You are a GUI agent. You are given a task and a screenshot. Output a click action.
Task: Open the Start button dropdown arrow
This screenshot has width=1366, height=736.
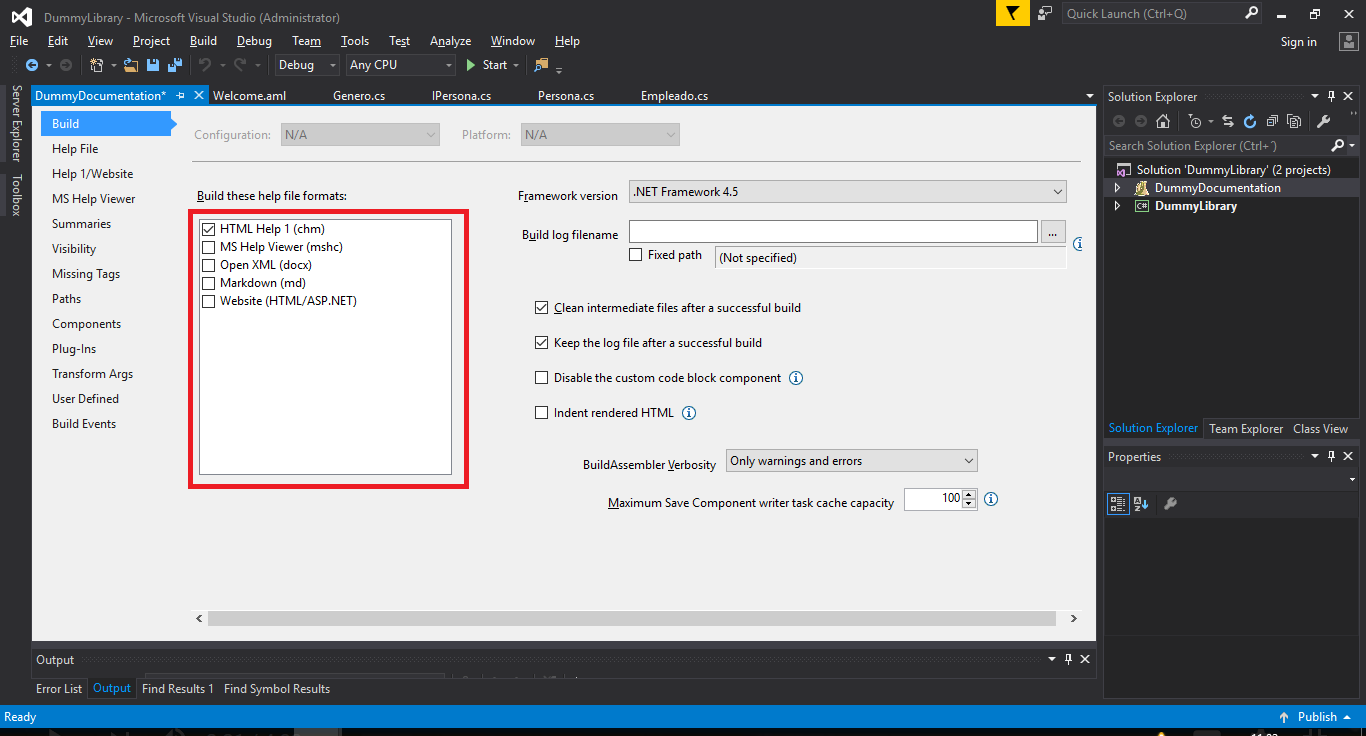pos(516,65)
